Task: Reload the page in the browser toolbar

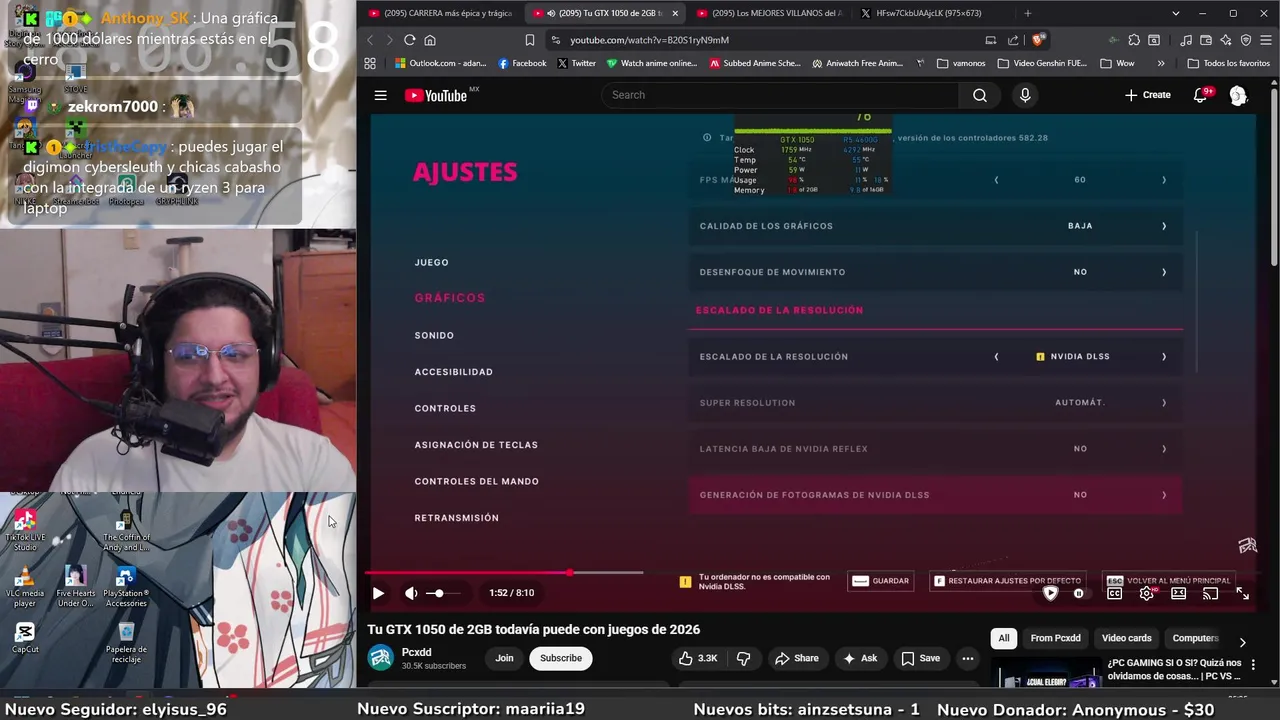Action: (x=409, y=40)
